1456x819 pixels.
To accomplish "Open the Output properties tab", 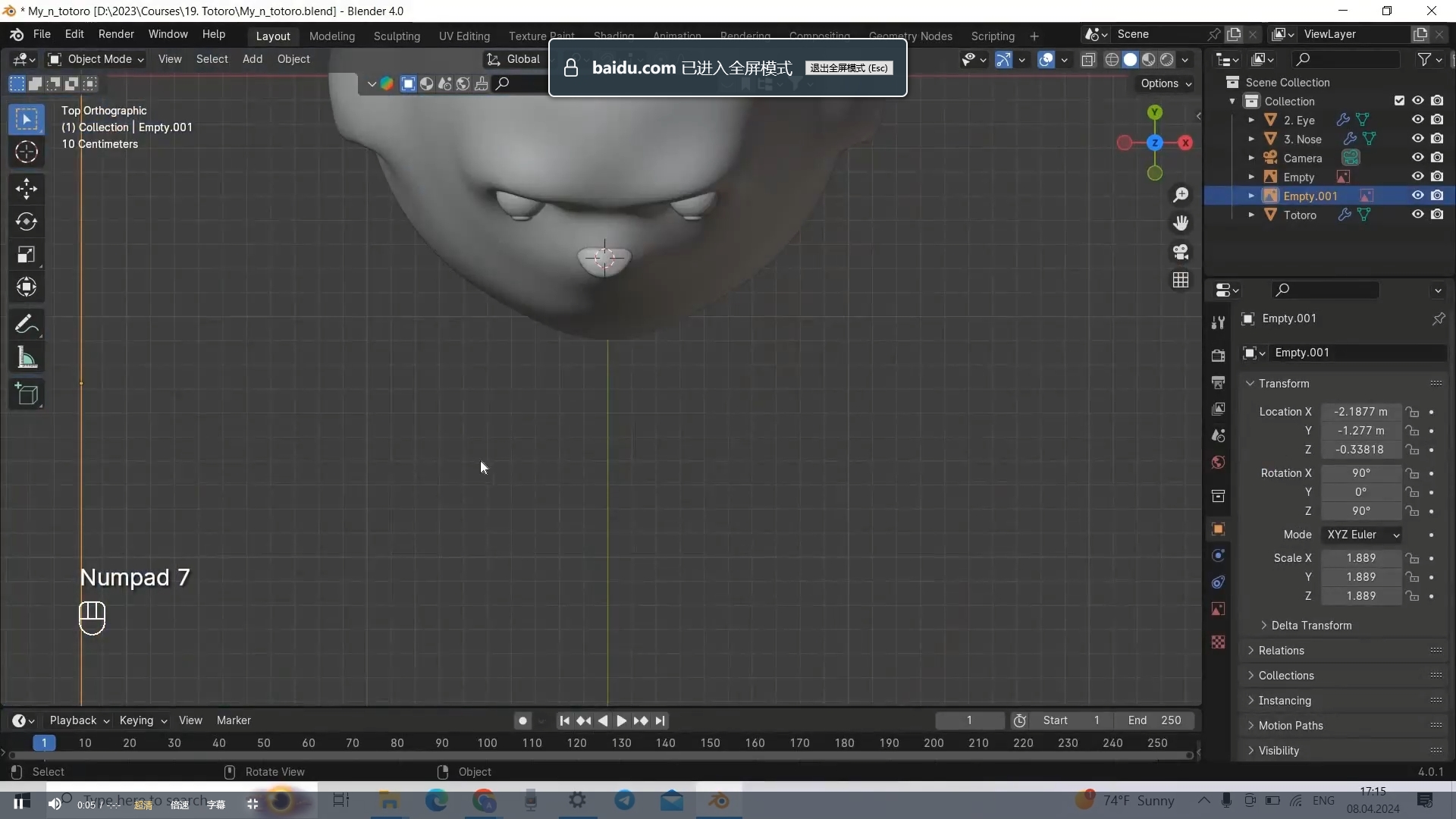I will pyautogui.click(x=1218, y=382).
